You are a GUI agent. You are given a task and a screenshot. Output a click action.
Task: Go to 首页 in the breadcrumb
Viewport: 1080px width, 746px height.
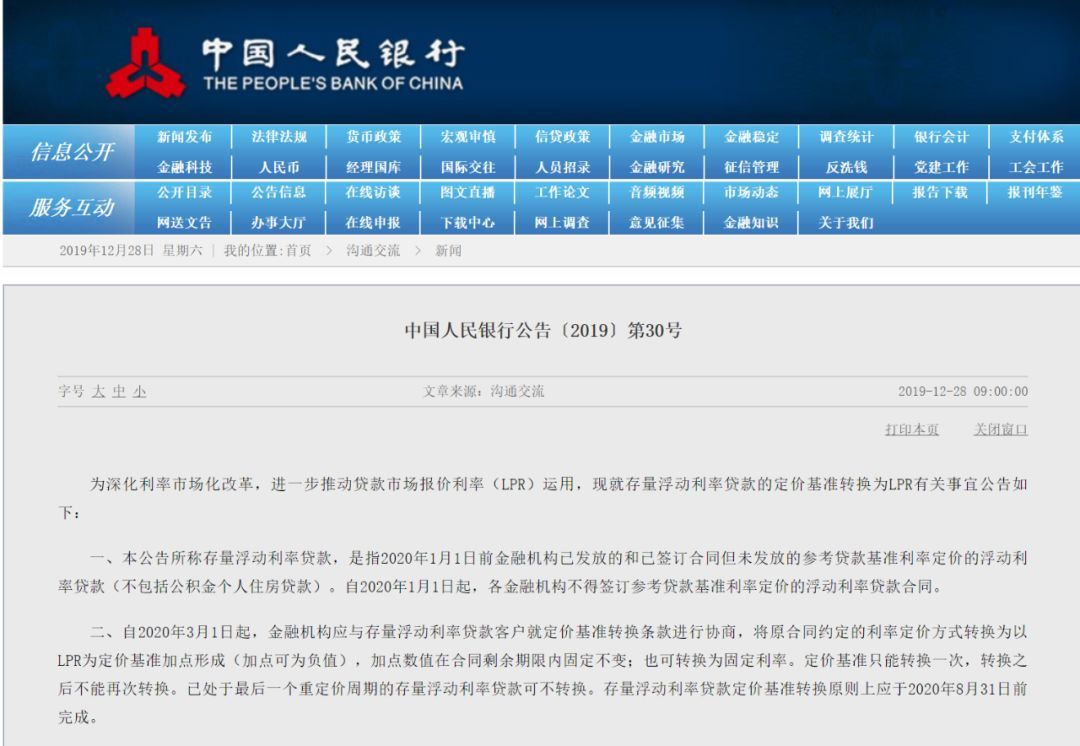(x=298, y=251)
